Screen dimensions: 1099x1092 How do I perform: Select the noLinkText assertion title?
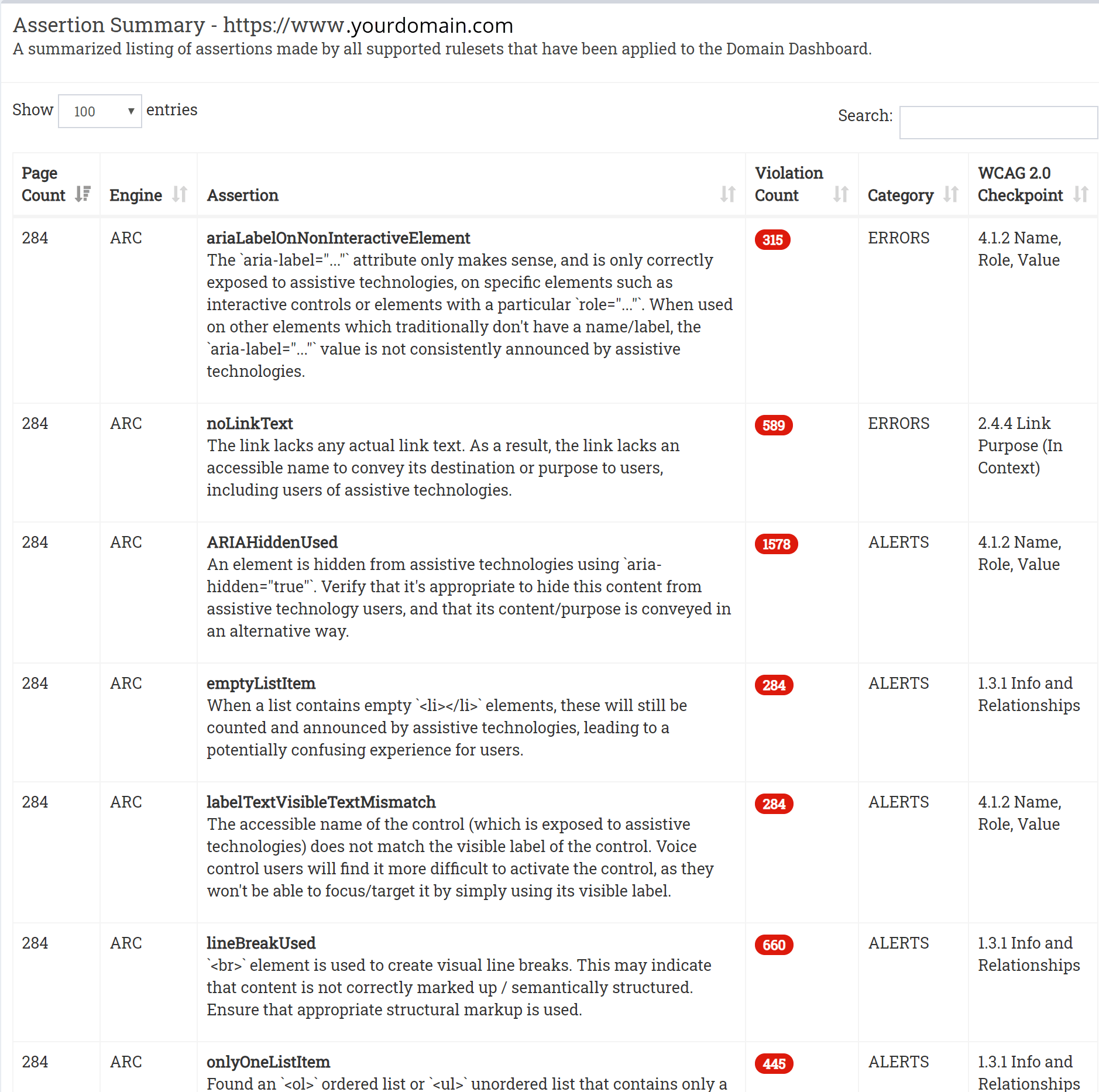[x=250, y=424]
